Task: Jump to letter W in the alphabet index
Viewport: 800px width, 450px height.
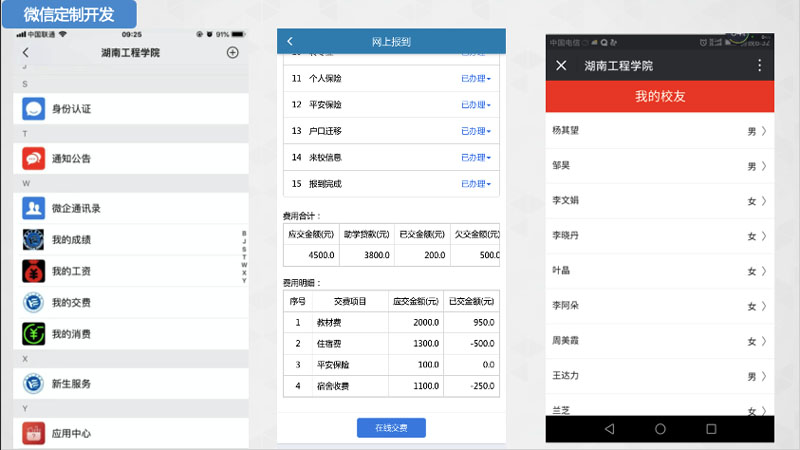Action: 244,265
